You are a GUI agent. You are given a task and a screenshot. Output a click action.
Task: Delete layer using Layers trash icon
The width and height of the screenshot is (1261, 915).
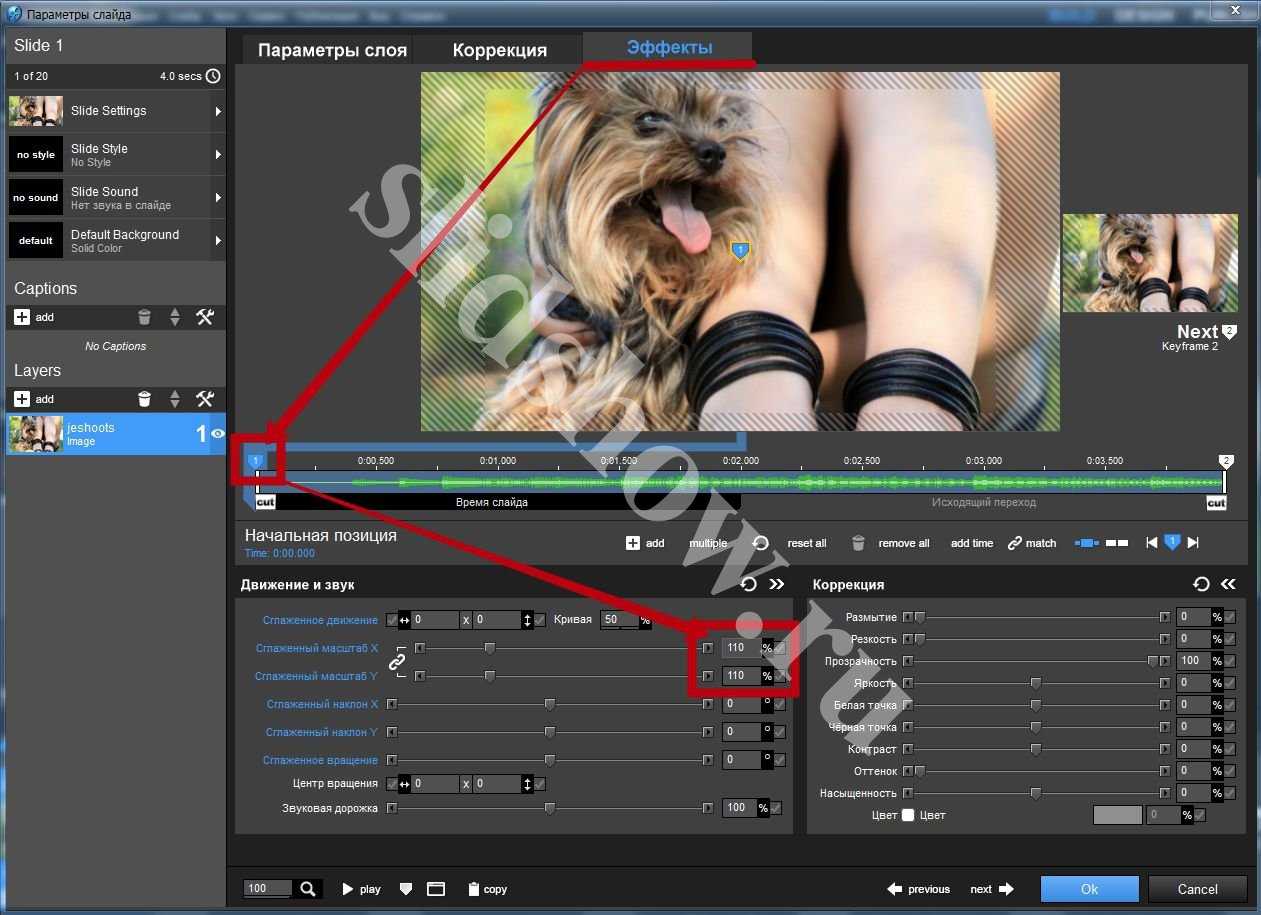click(144, 399)
